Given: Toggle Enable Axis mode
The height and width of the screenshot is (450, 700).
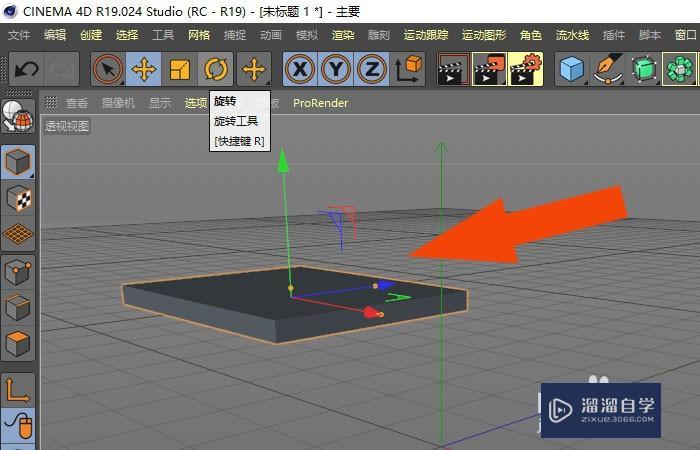Looking at the screenshot, I should [x=18, y=391].
